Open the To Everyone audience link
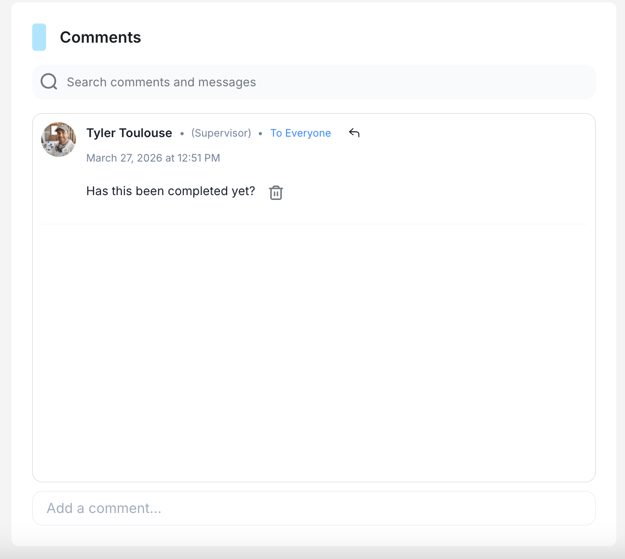 point(300,133)
